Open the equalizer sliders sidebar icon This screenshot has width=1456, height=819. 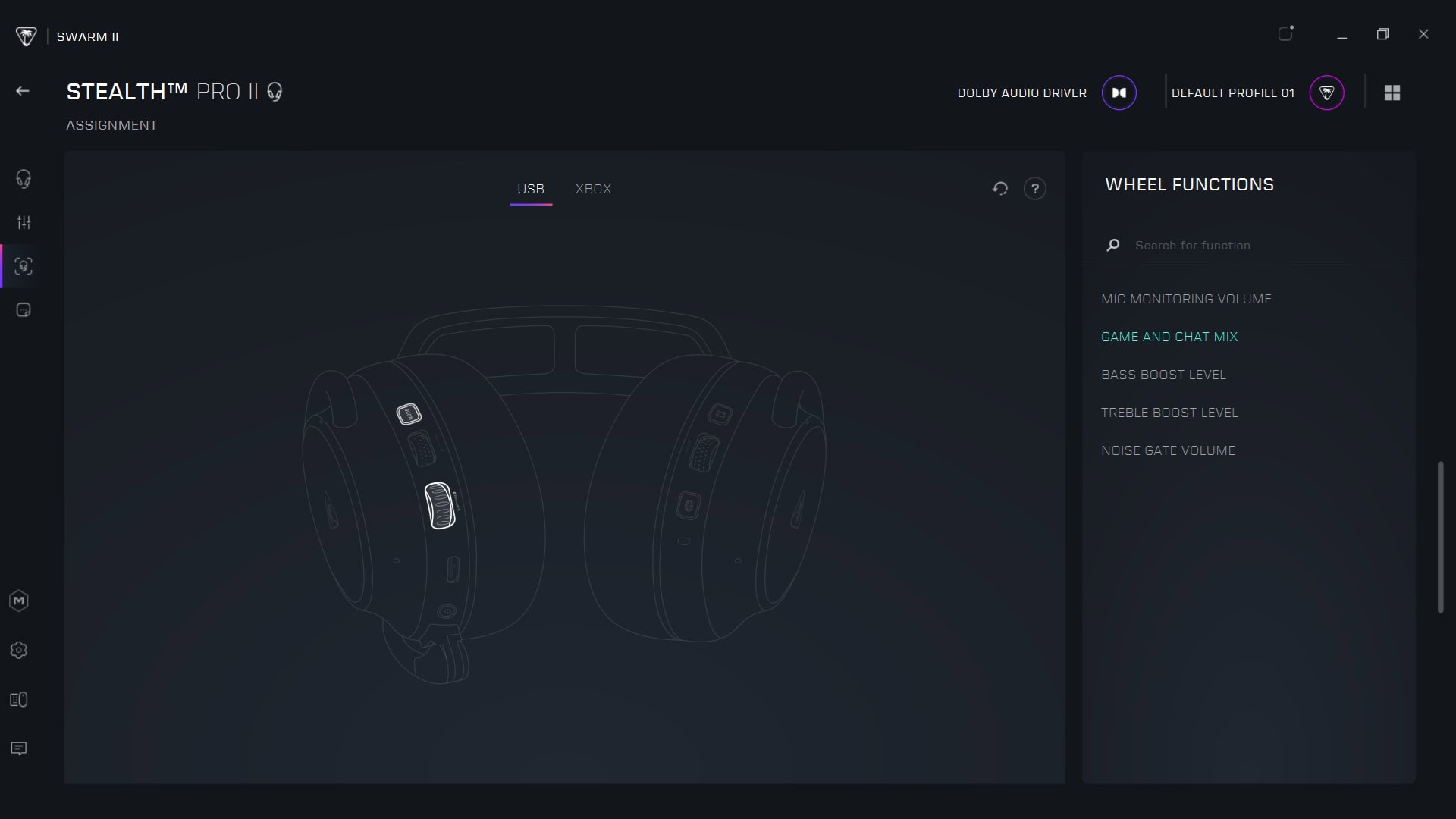tap(24, 222)
